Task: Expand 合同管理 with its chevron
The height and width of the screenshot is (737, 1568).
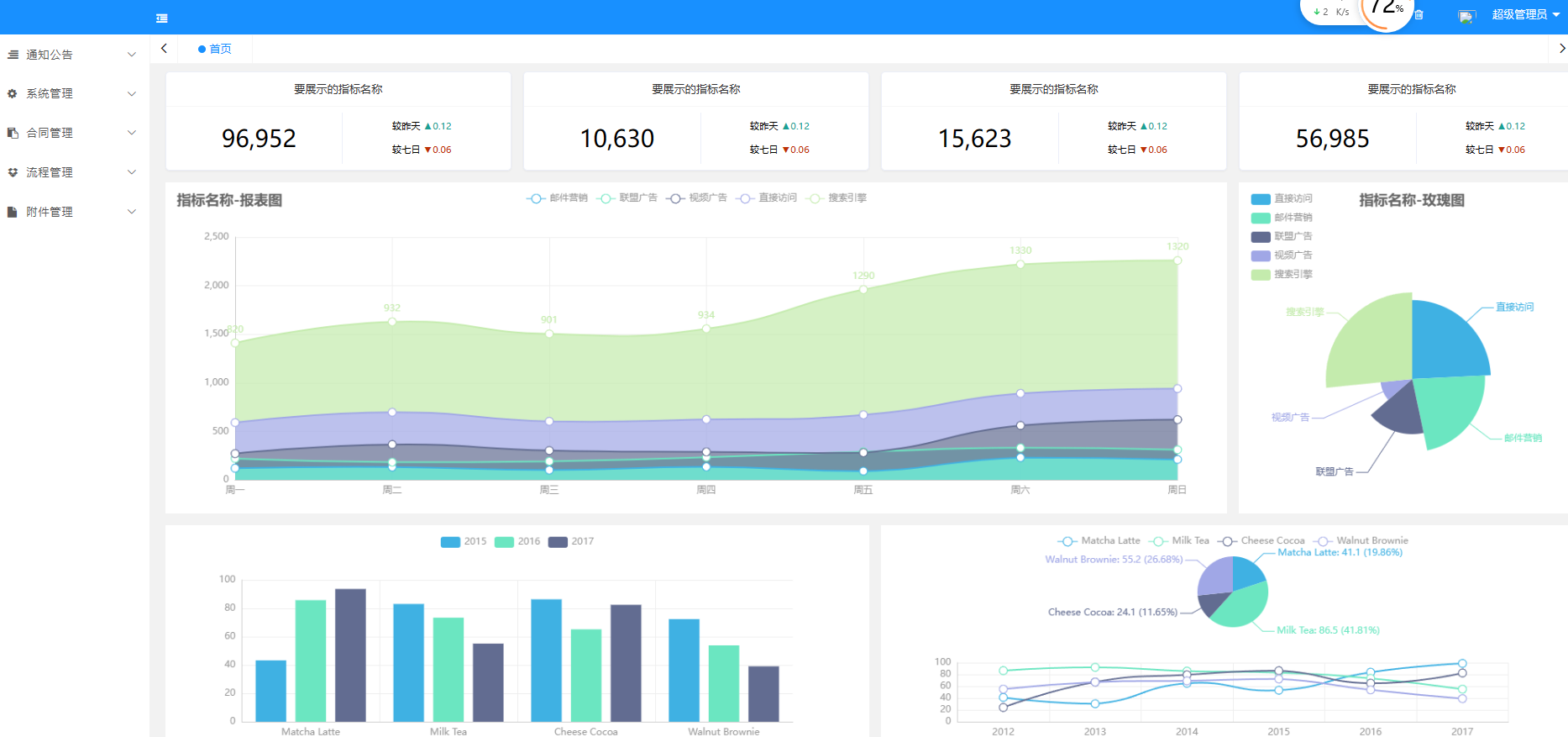Action: click(x=132, y=133)
